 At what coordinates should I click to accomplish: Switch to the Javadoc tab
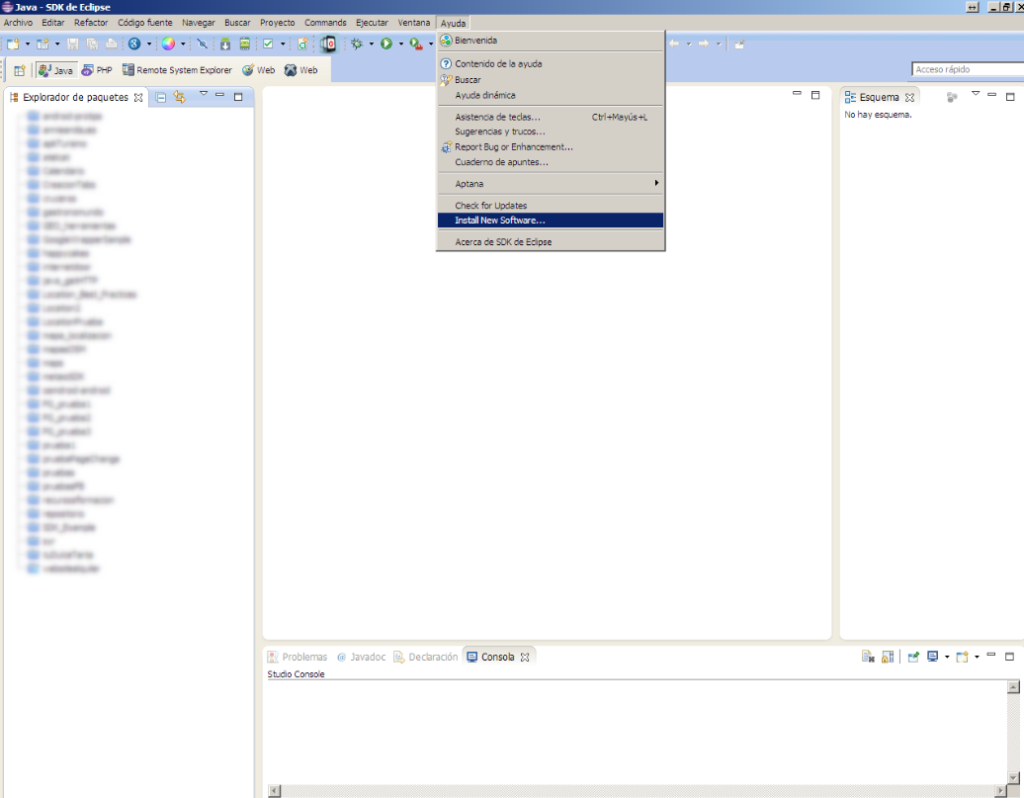(x=361, y=657)
